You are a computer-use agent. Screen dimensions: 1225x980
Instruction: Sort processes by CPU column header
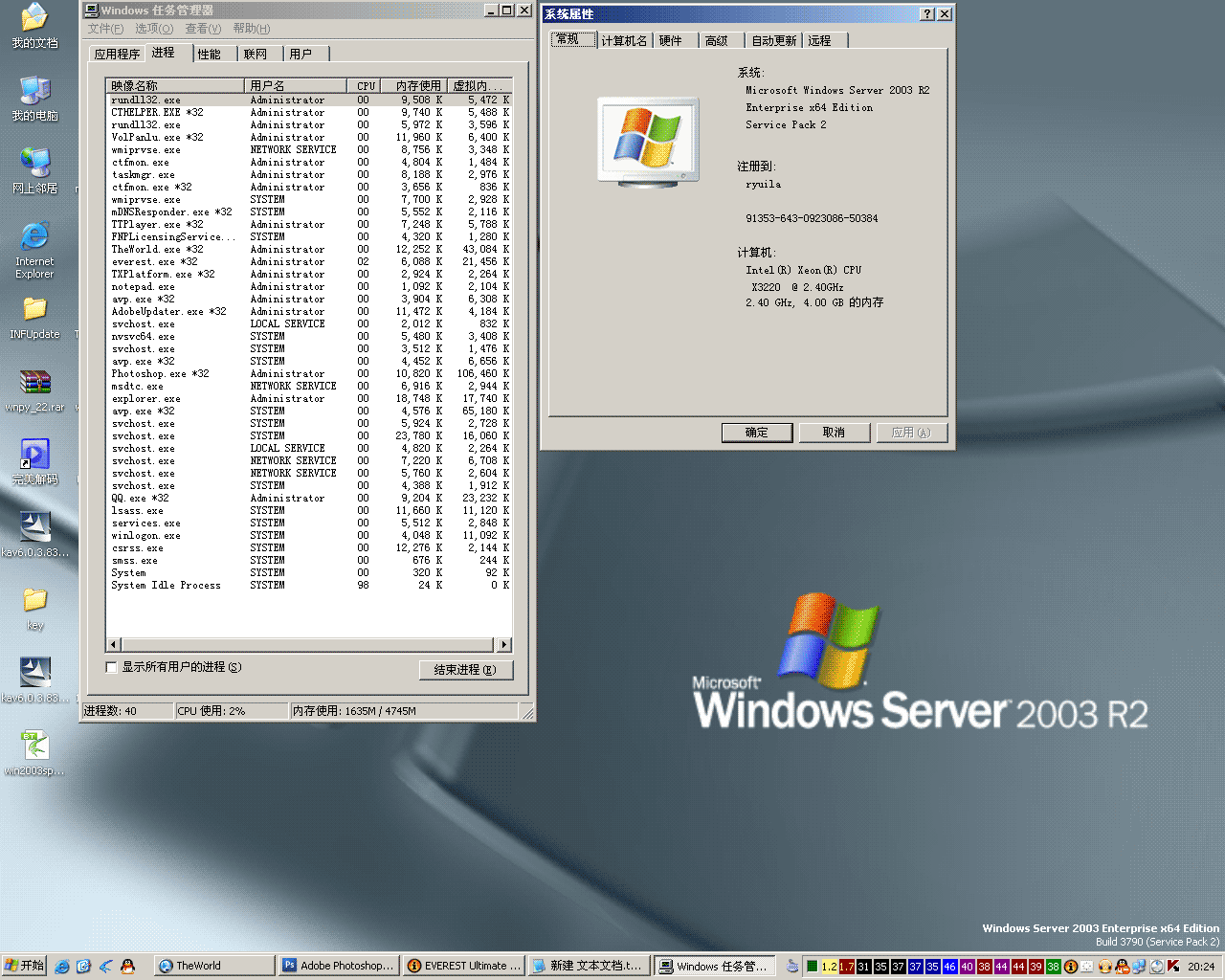coord(363,85)
